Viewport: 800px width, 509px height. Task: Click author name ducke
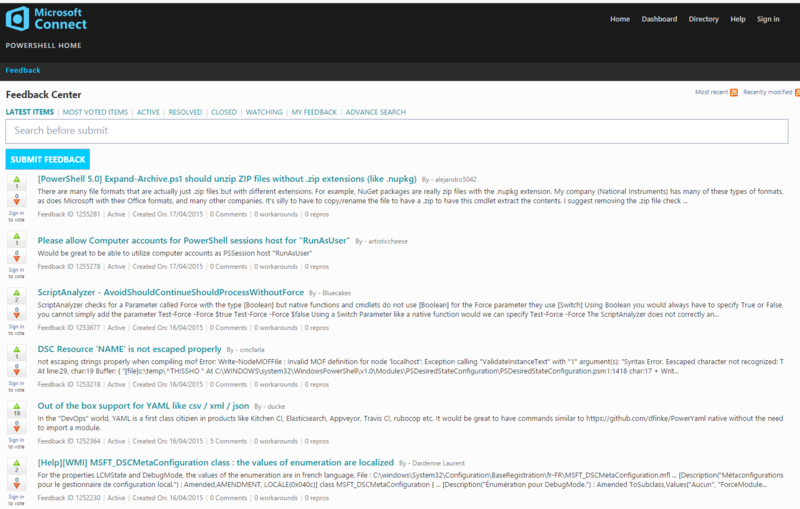[276, 406]
